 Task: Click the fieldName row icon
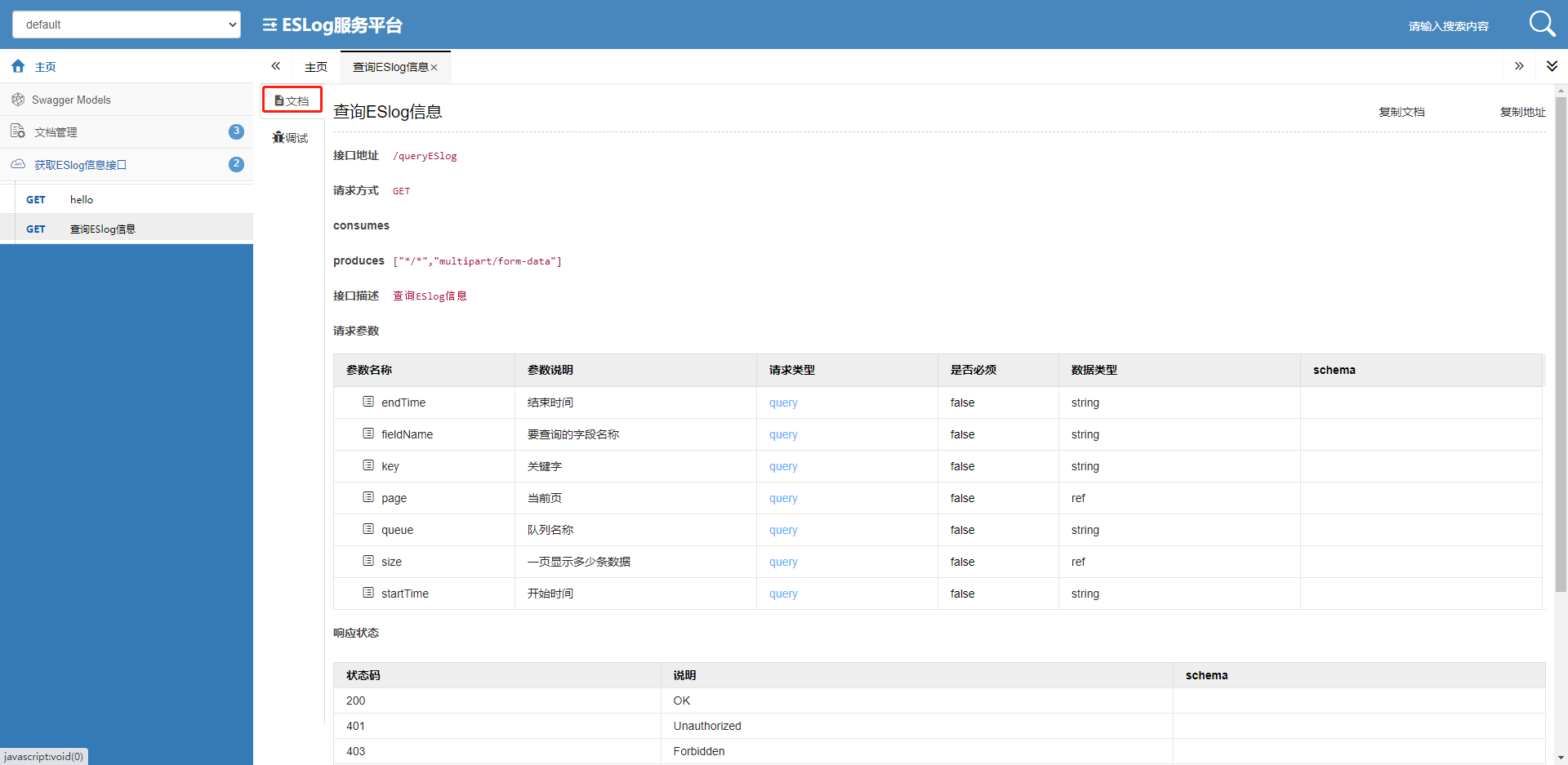coord(368,434)
